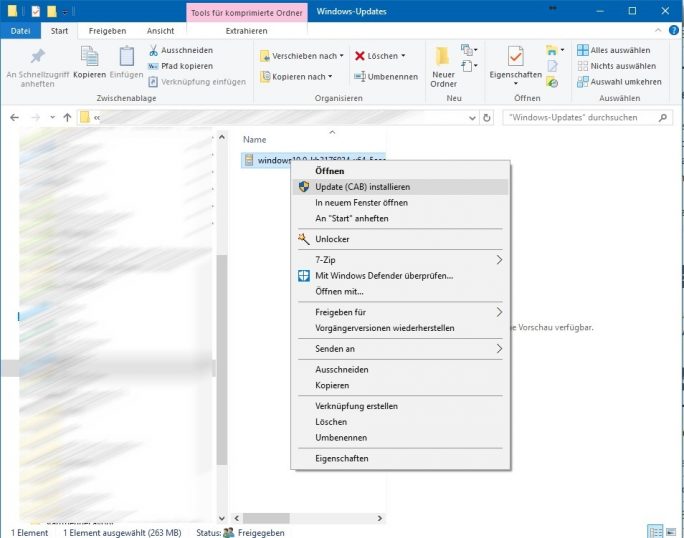684x538 pixels.
Task: Expand the address bar history dropdown
Action: coord(472,118)
